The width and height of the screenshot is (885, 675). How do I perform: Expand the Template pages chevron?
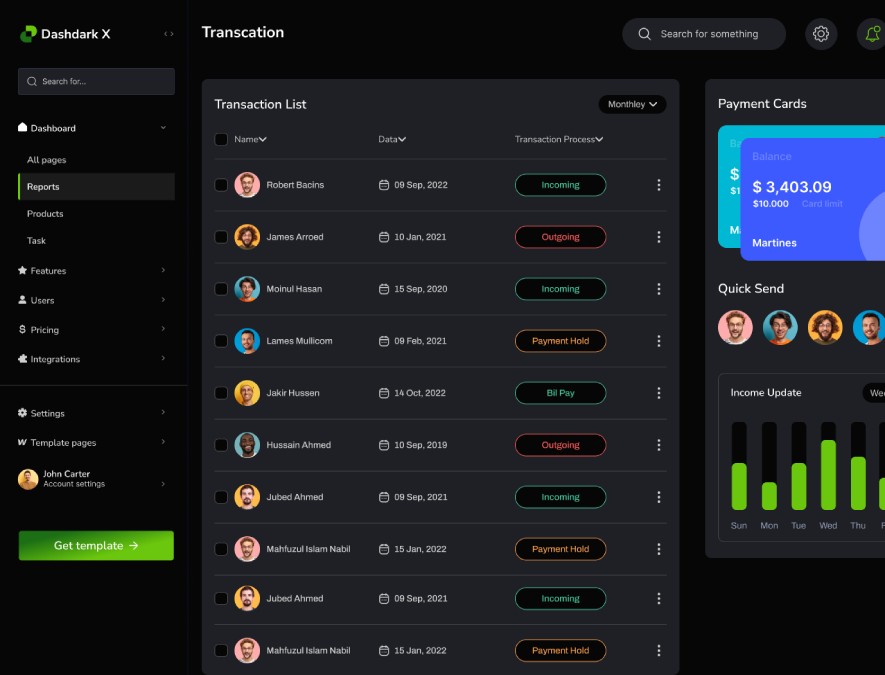pos(163,442)
